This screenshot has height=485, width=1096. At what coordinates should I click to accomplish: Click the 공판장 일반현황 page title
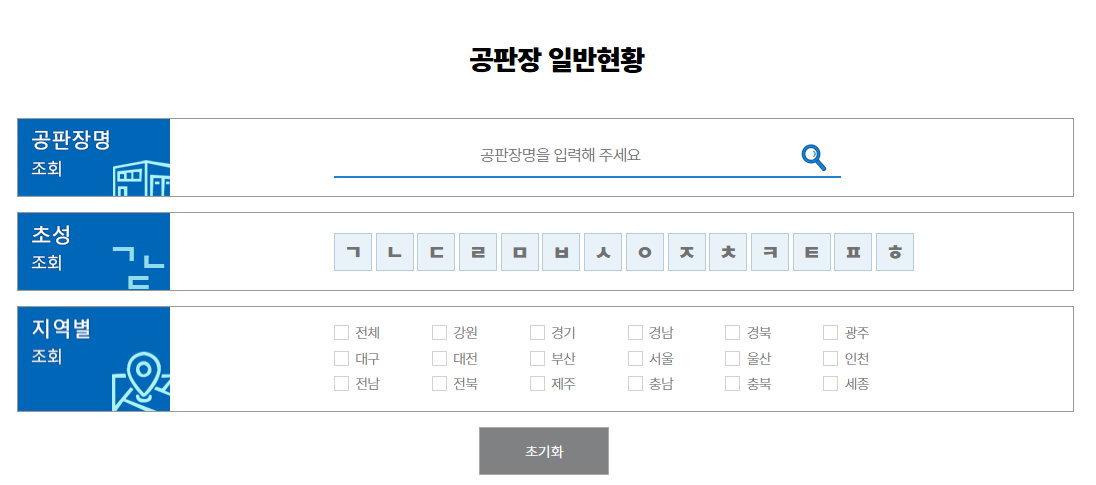click(x=556, y=60)
